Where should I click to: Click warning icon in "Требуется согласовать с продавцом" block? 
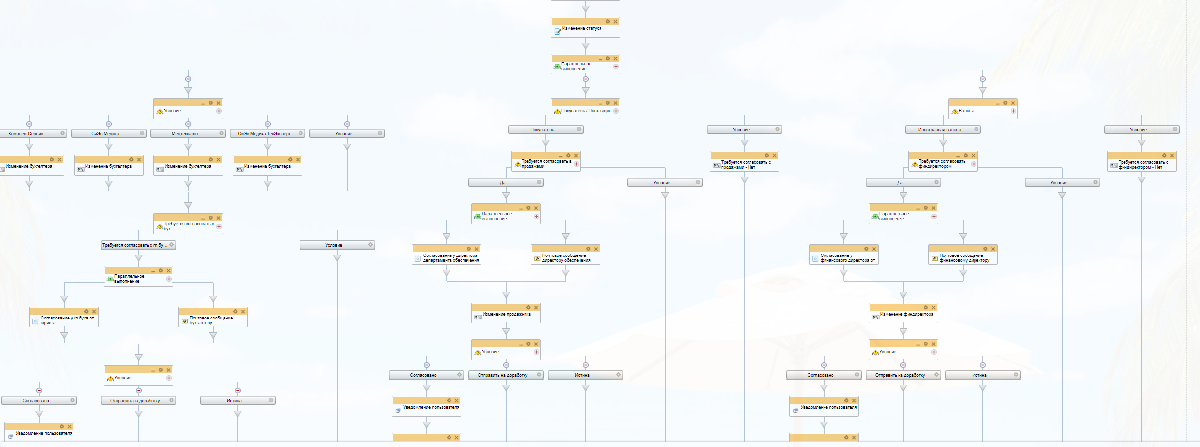point(516,163)
